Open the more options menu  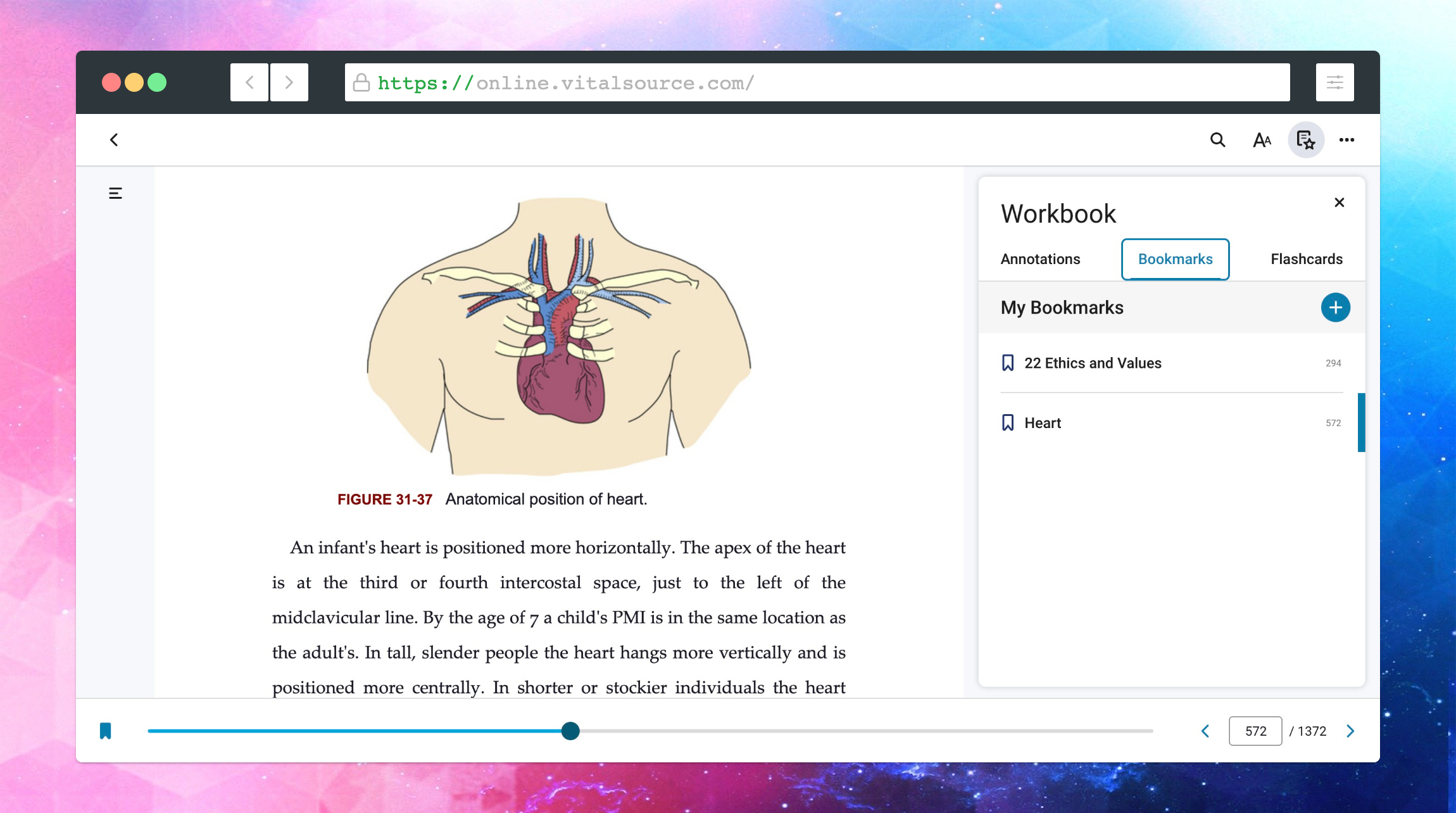point(1347,140)
